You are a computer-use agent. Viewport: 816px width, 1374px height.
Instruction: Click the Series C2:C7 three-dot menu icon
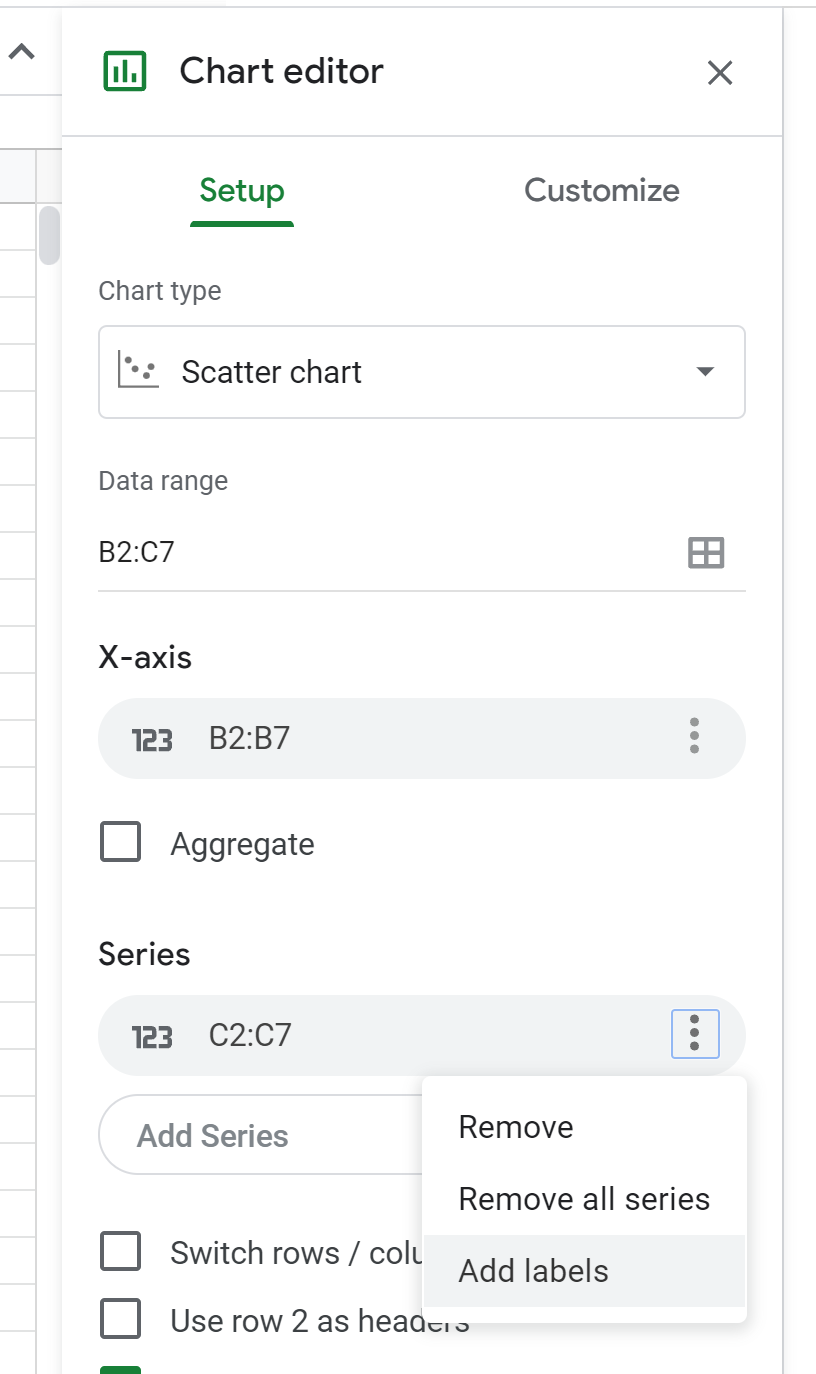(x=695, y=1033)
